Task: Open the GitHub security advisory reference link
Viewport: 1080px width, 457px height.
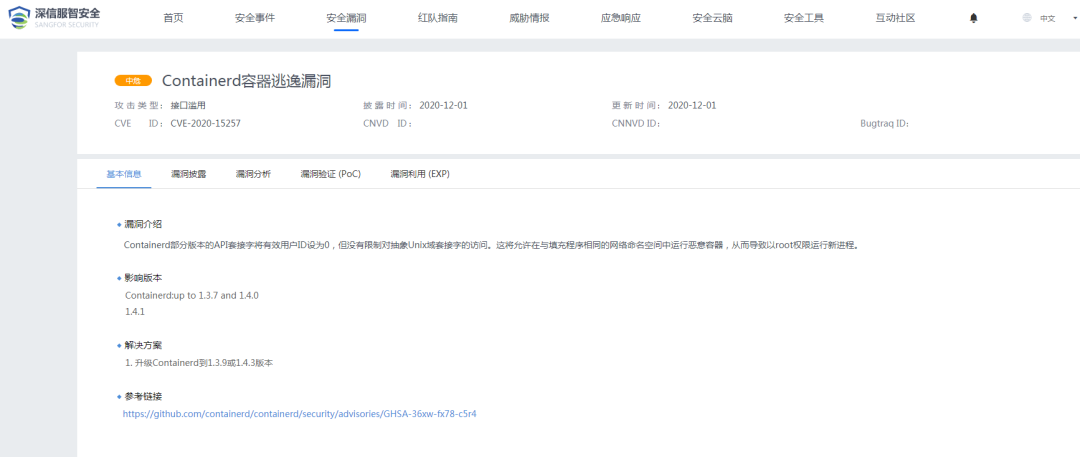Action: click(x=300, y=414)
